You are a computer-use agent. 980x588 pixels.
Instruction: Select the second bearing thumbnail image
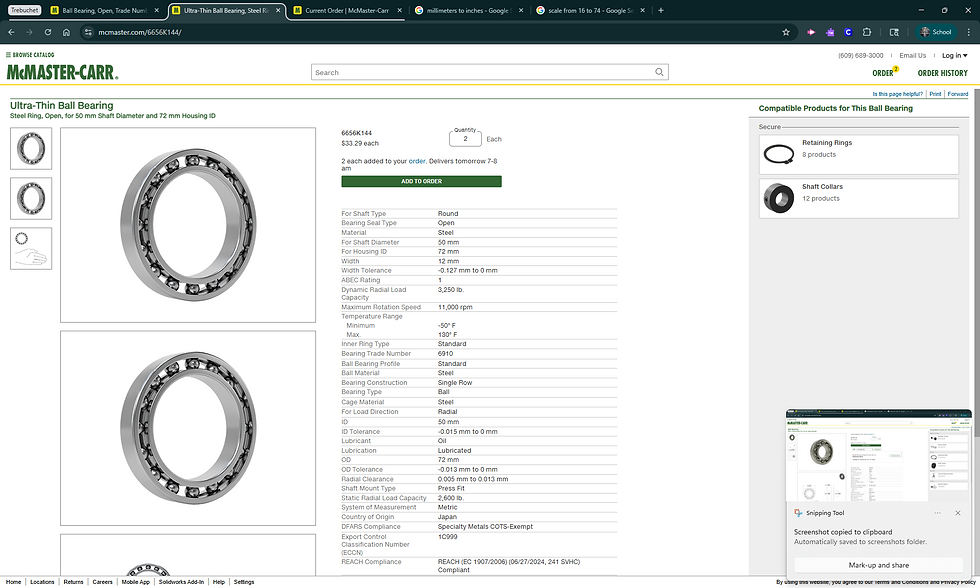click(x=31, y=199)
